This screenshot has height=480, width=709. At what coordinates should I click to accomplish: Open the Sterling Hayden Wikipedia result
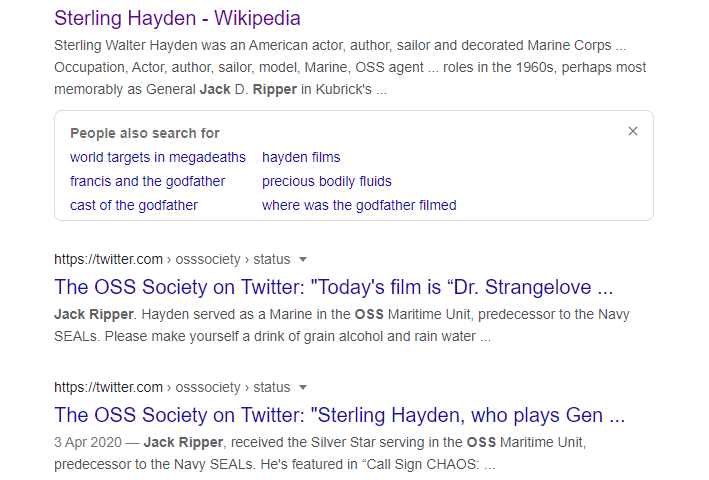[177, 18]
